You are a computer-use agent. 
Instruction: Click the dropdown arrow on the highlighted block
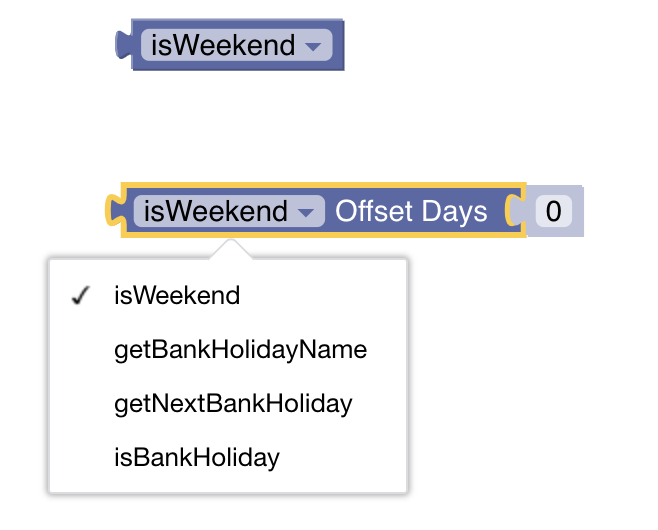pos(306,212)
